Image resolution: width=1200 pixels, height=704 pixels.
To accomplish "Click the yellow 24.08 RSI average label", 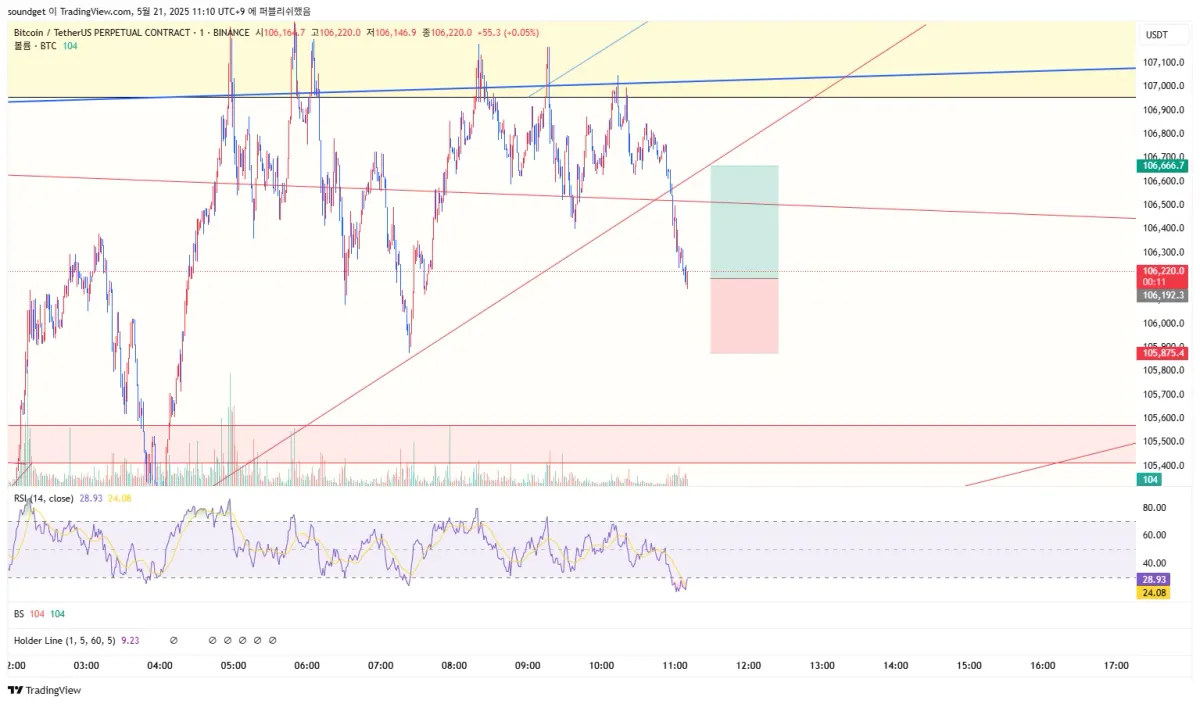I will click(x=1155, y=592).
